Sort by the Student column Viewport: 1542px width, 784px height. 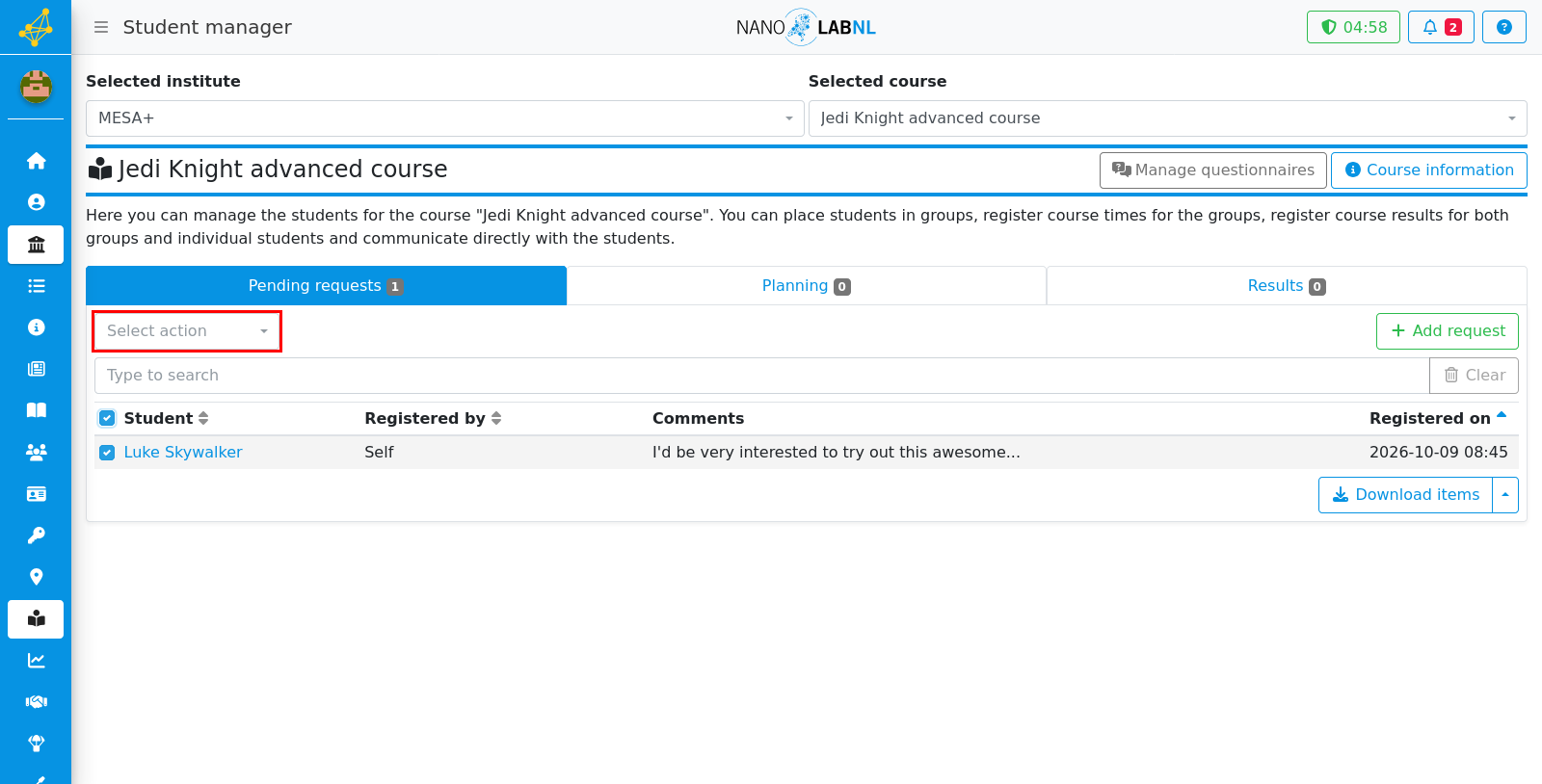166,418
